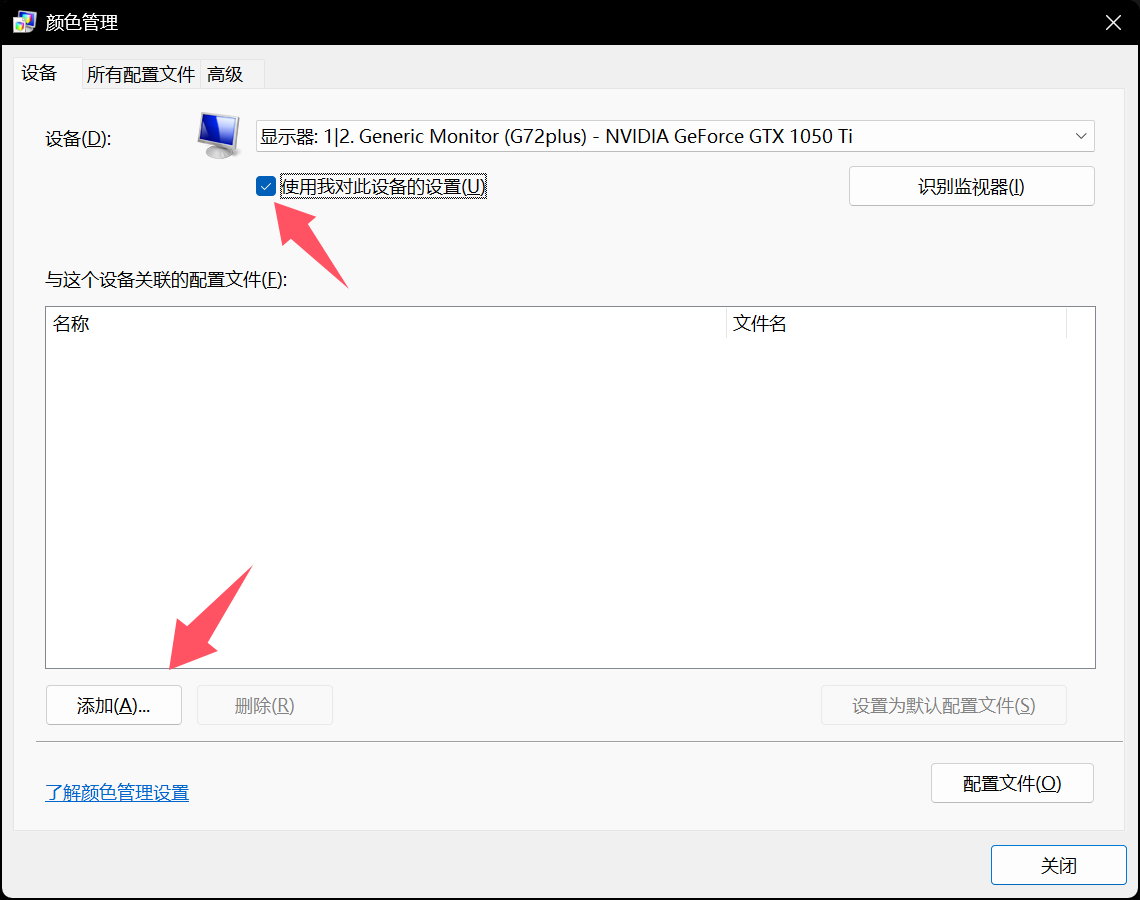Screen dimensions: 1140x900
Task: Click the 设备(D) label
Action: (78, 139)
